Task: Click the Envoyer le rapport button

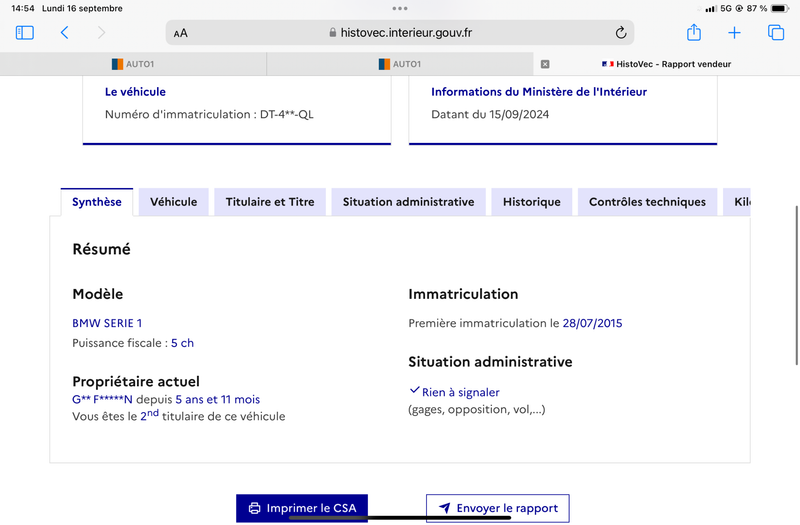Action: tap(498, 508)
